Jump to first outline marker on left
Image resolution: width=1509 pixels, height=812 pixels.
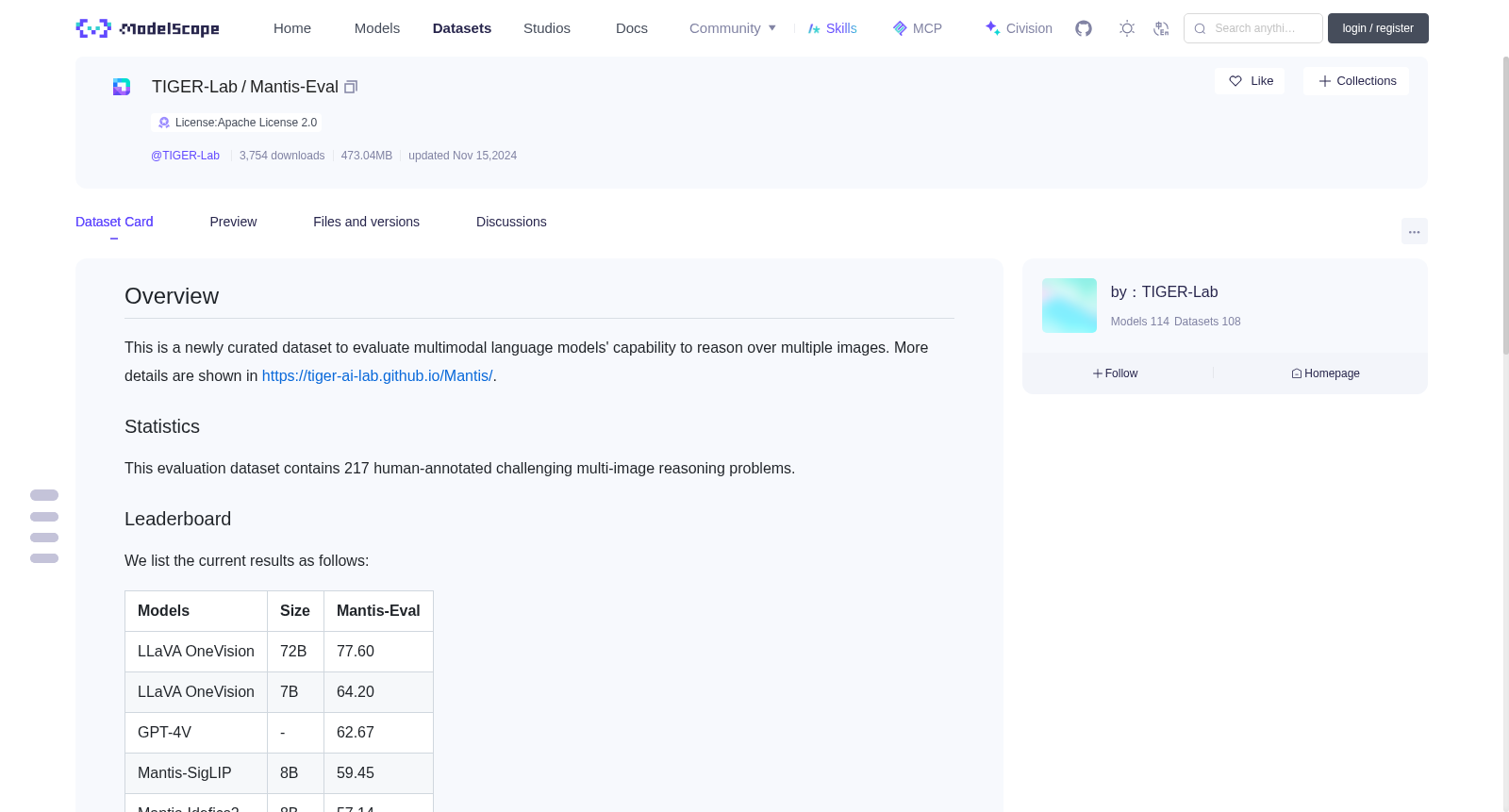pos(44,495)
